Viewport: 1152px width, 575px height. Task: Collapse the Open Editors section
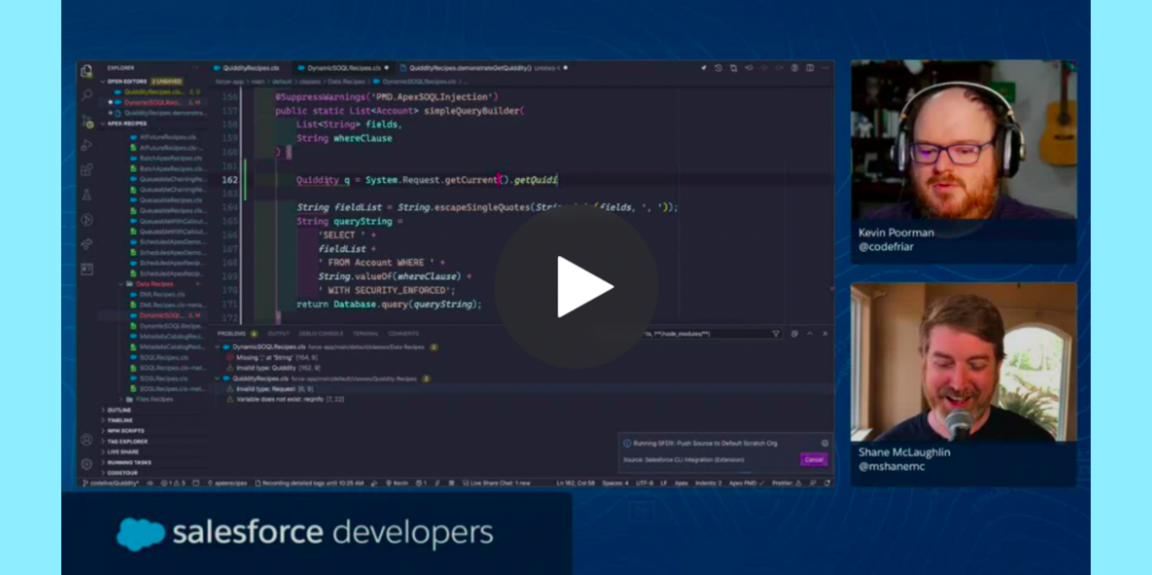click(x=126, y=81)
